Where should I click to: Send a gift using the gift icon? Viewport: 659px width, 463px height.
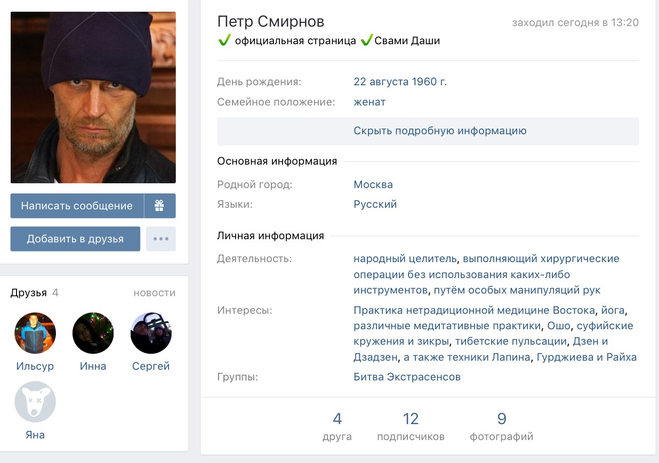pos(160,205)
